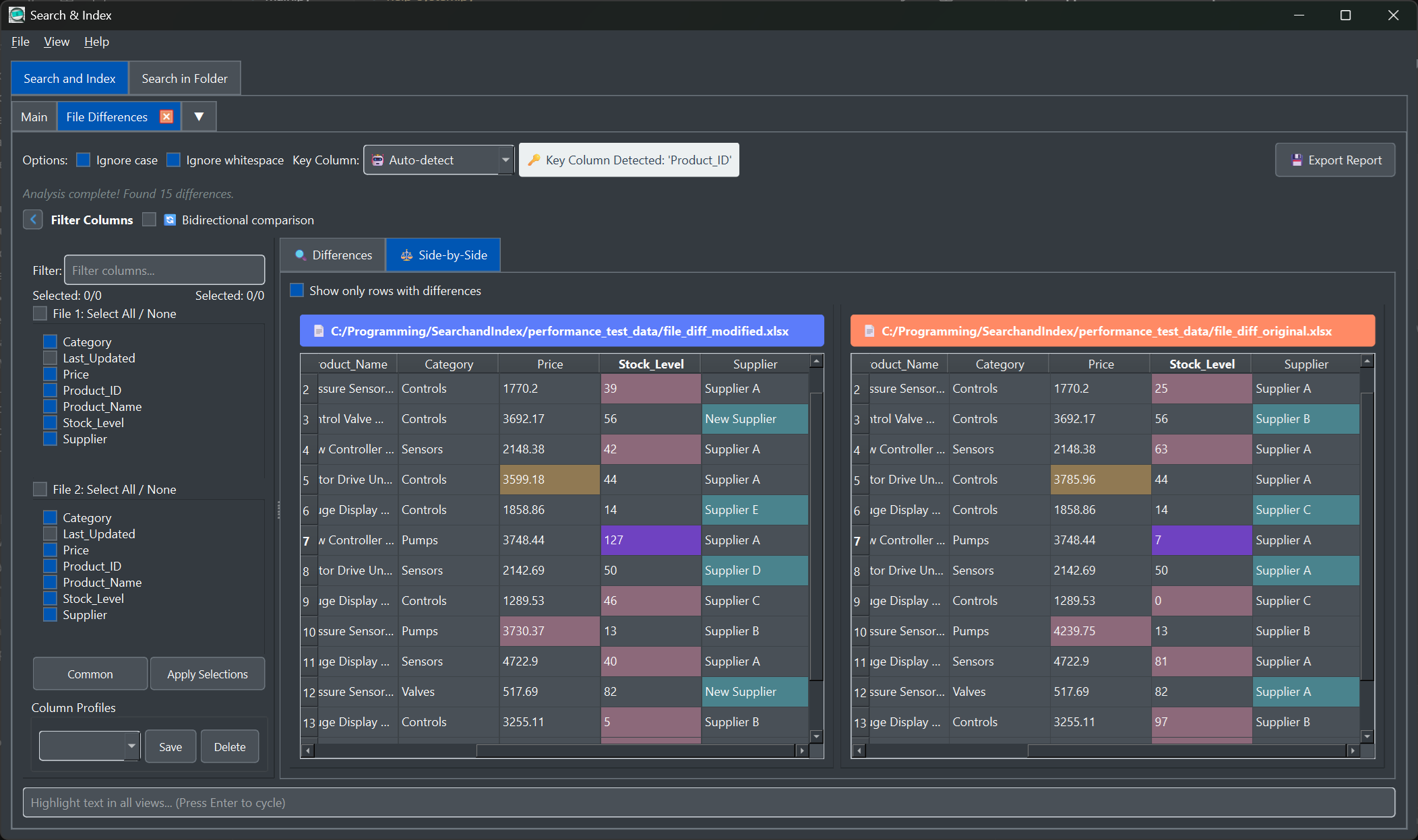The height and width of the screenshot is (840, 1418).
Task: Open the View menu
Action: pos(56,42)
